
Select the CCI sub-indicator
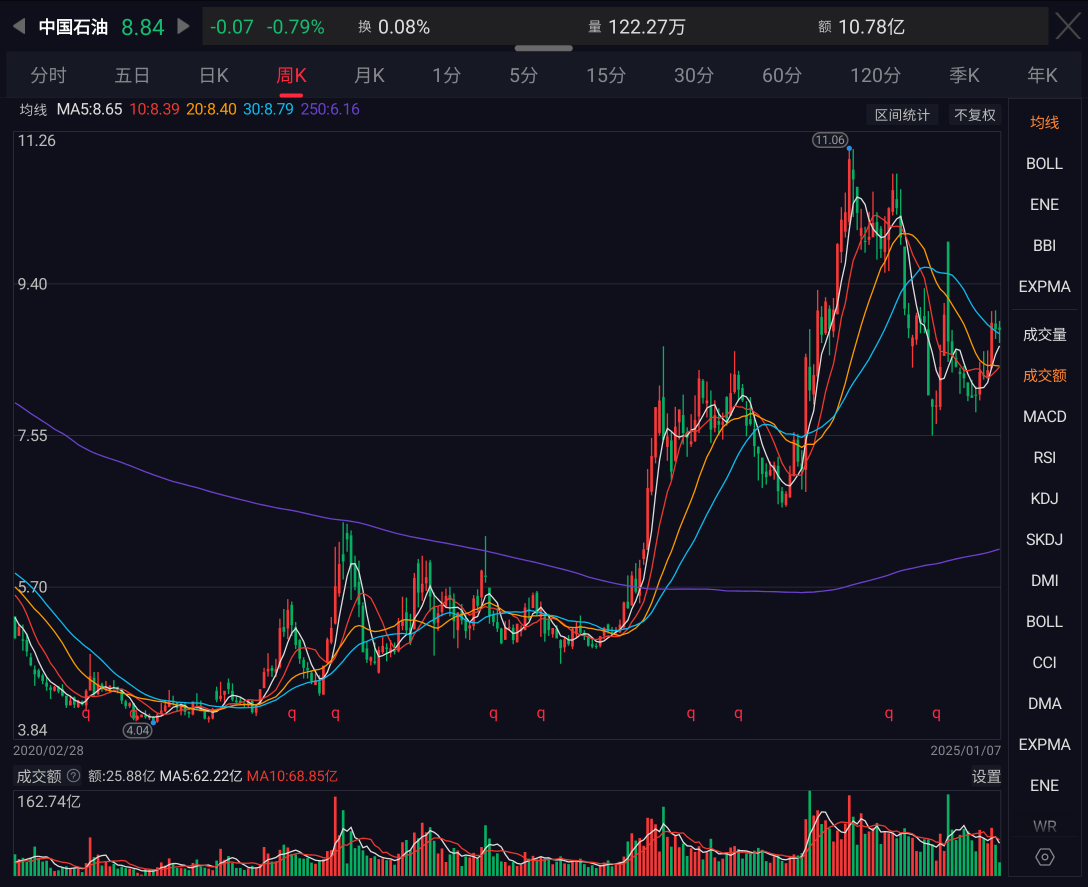pyautogui.click(x=1044, y=662)
